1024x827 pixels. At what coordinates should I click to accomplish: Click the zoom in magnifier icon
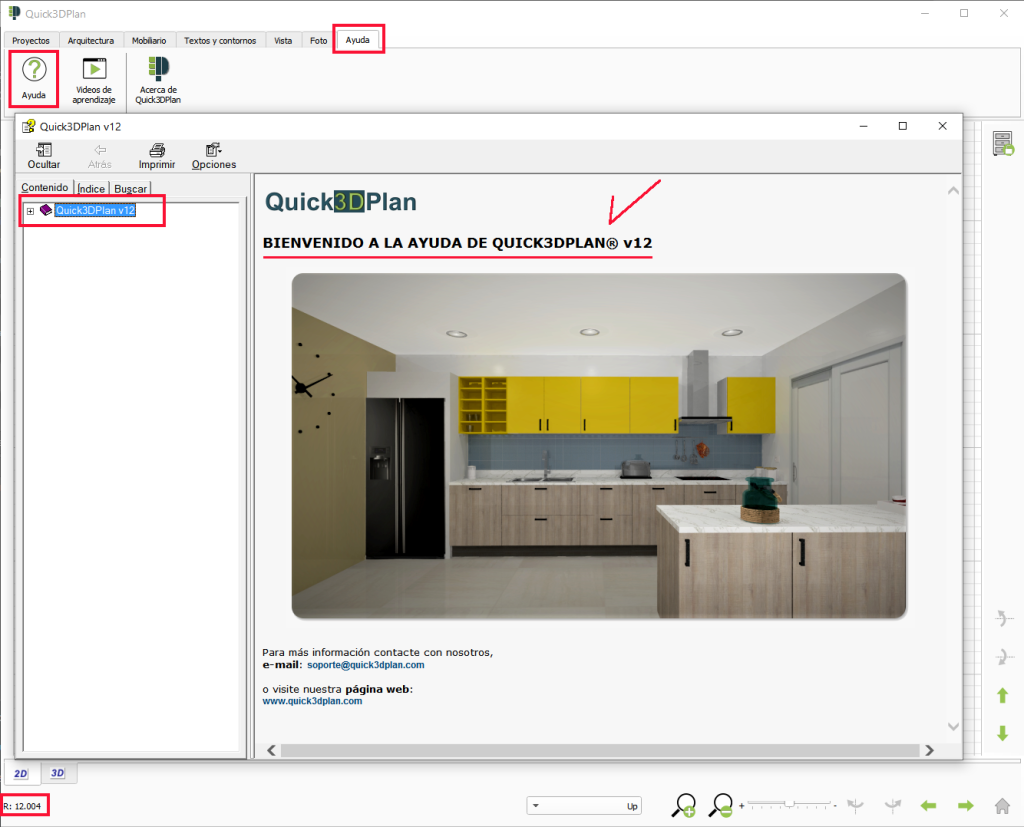(x=683, y=805)
